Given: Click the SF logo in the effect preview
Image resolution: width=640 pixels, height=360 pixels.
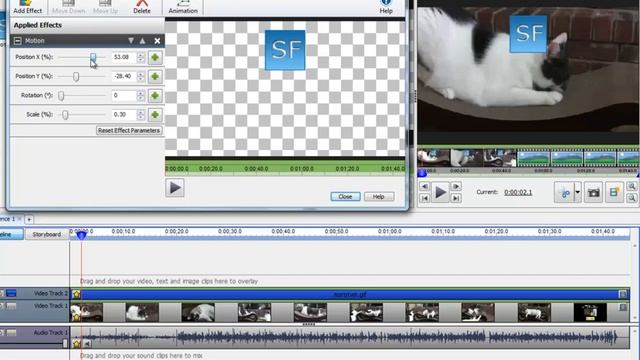Looking at the screenshot, I should [285, 50].
